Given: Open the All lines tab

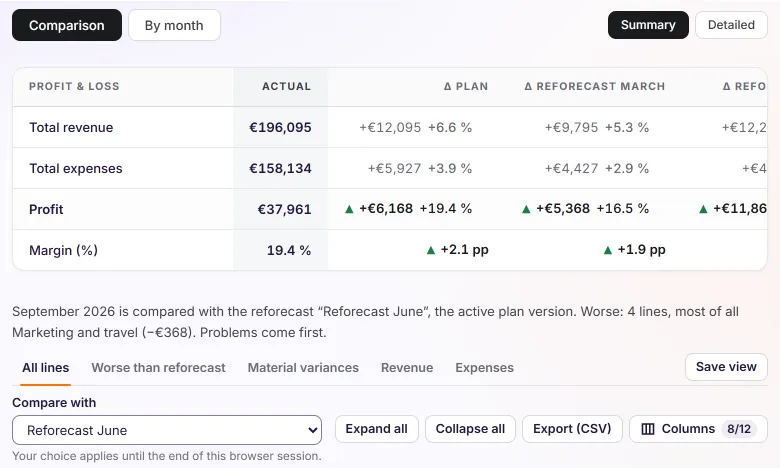Looking at the screenshot, I should (45, 368).
